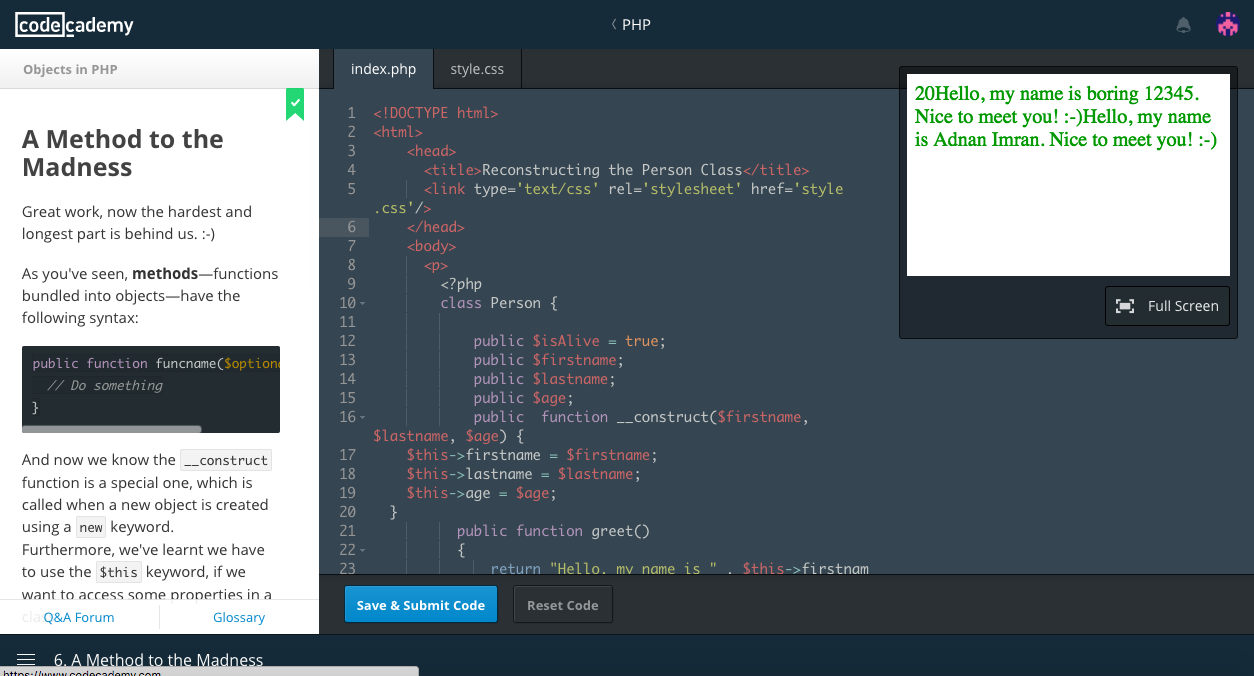Collapse the code fold at line 22

(x=362, y=550)
